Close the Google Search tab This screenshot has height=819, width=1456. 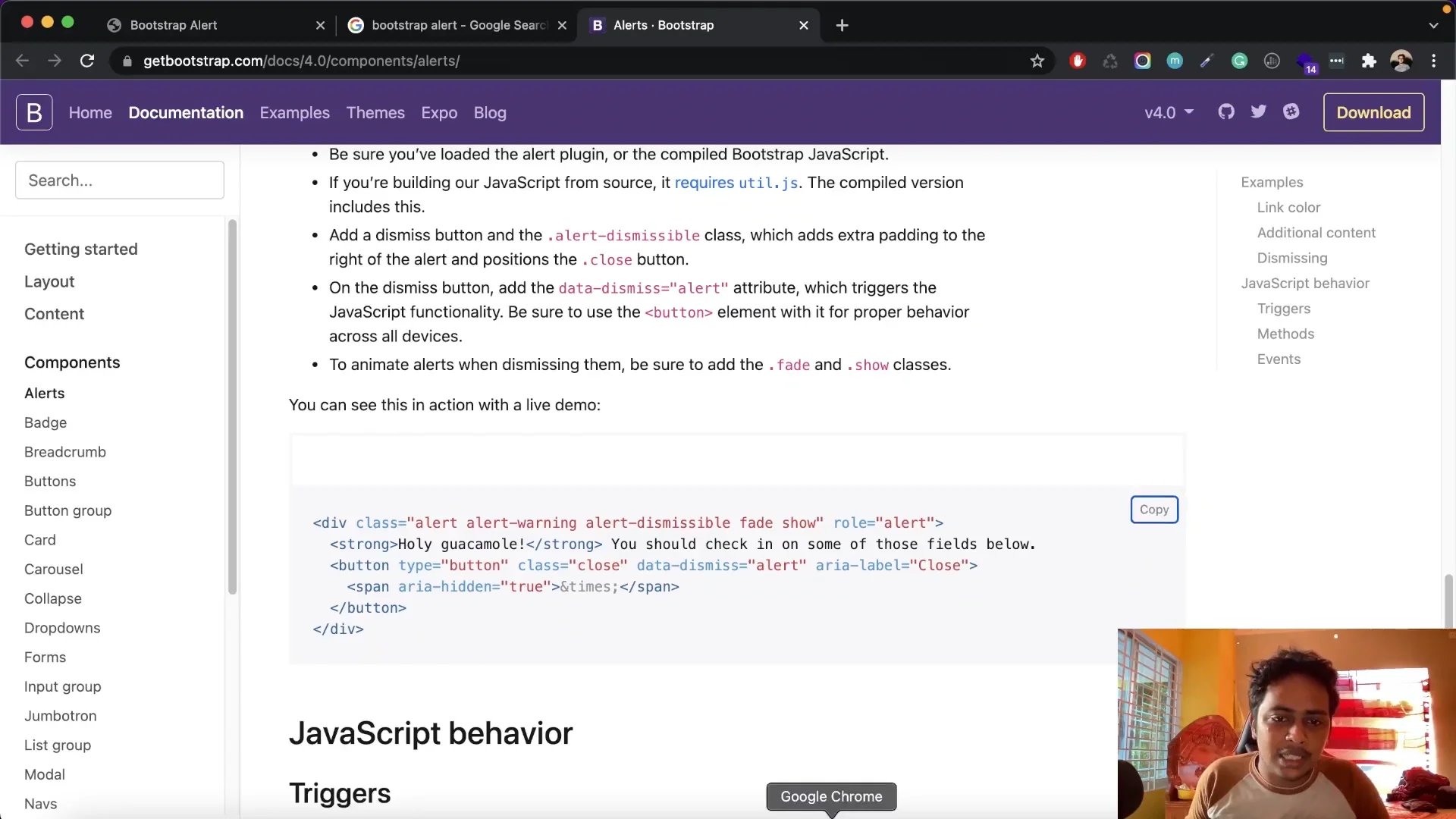[562, 25]
